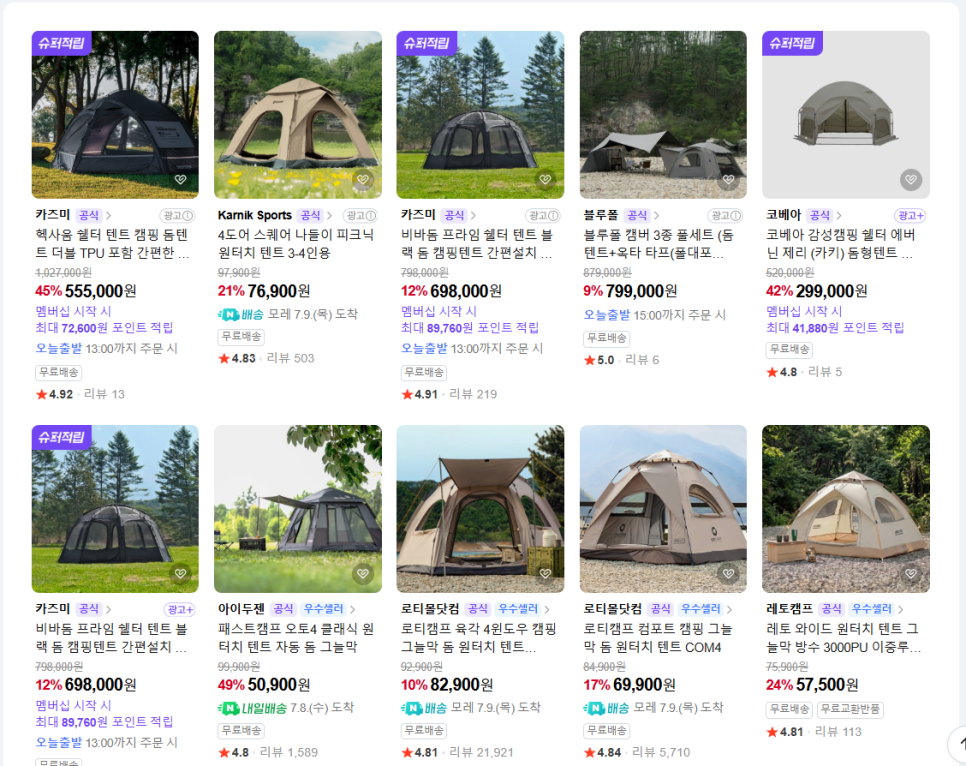The width and height of the screenshot is (966, 766).
Task: Open 카즈미 헥사움 쉘터 tent thumbnail
Action: click(x=115, y=115)
